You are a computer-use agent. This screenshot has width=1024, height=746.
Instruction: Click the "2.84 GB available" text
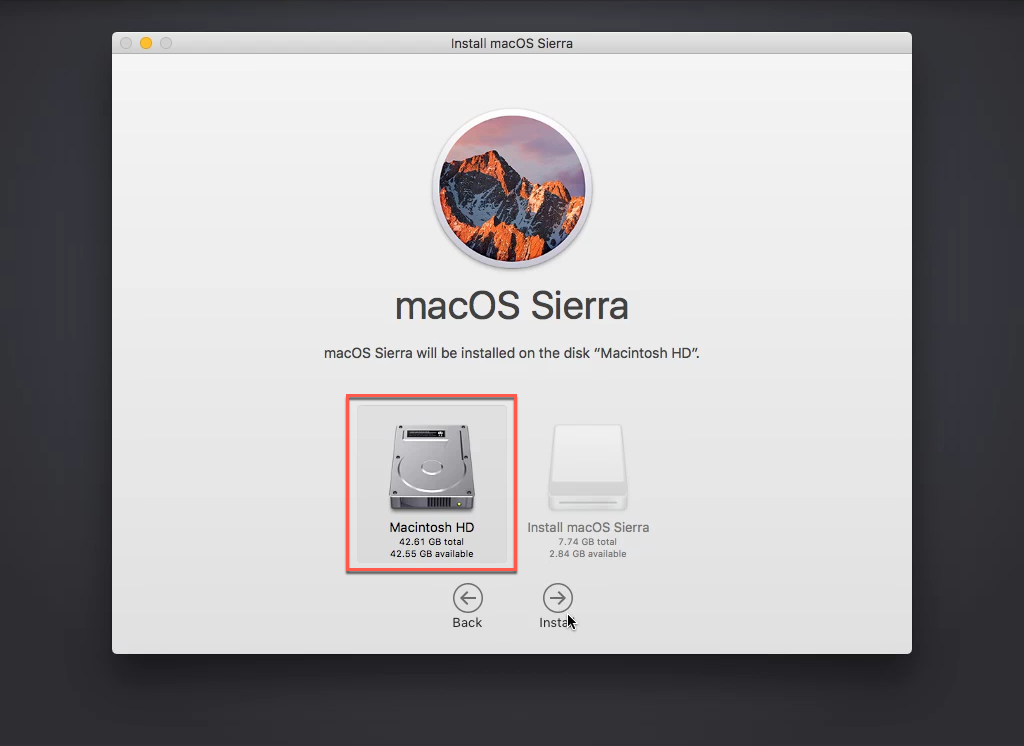coord(588,553)
